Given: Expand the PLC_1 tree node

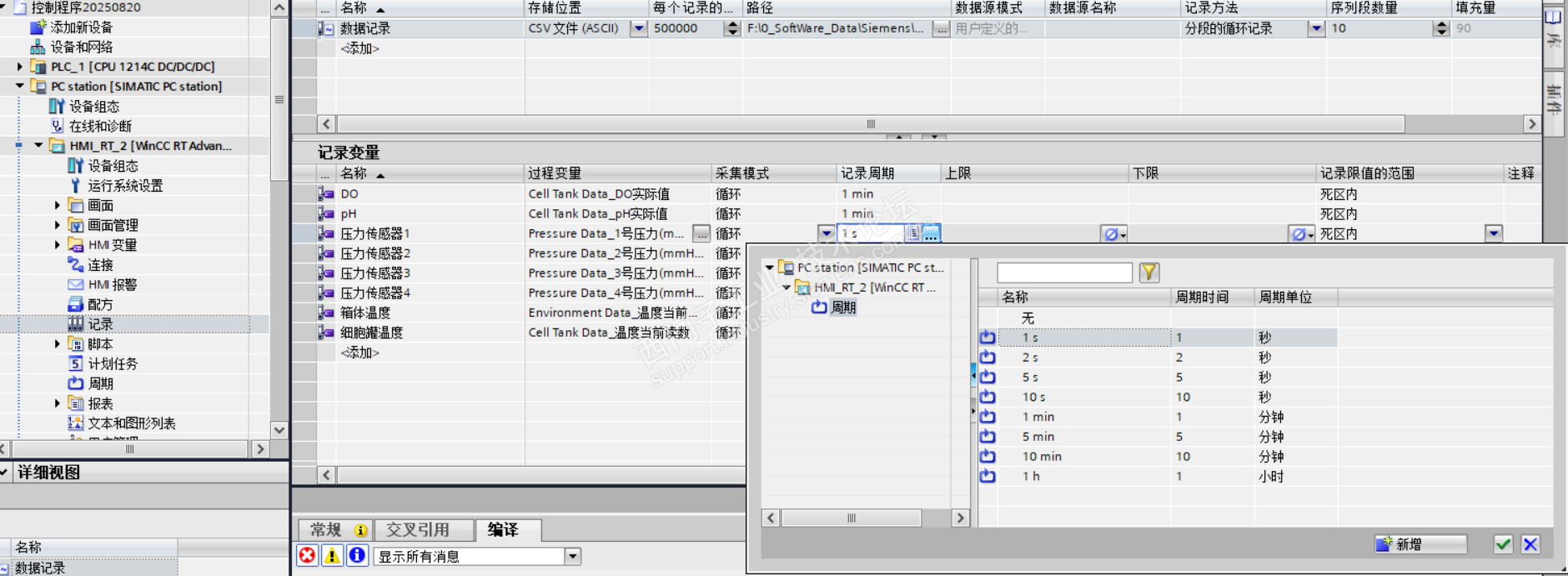Looking at the screenshot, I should click(20, 67).
